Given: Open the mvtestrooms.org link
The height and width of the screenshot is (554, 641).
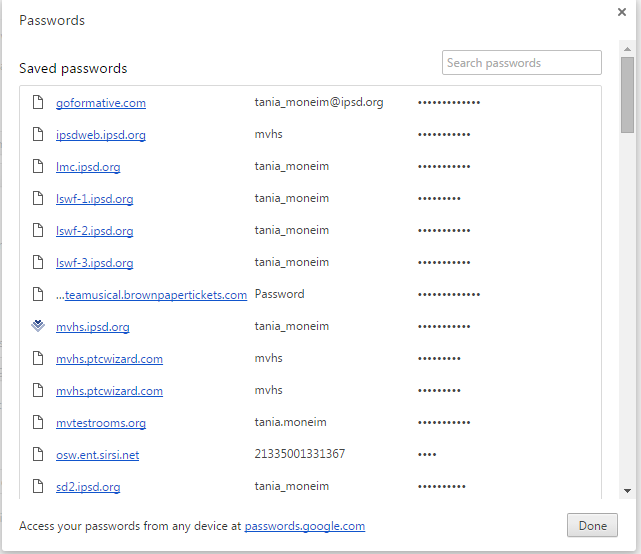Looking at the screenshot, I should tap(101, 422).
